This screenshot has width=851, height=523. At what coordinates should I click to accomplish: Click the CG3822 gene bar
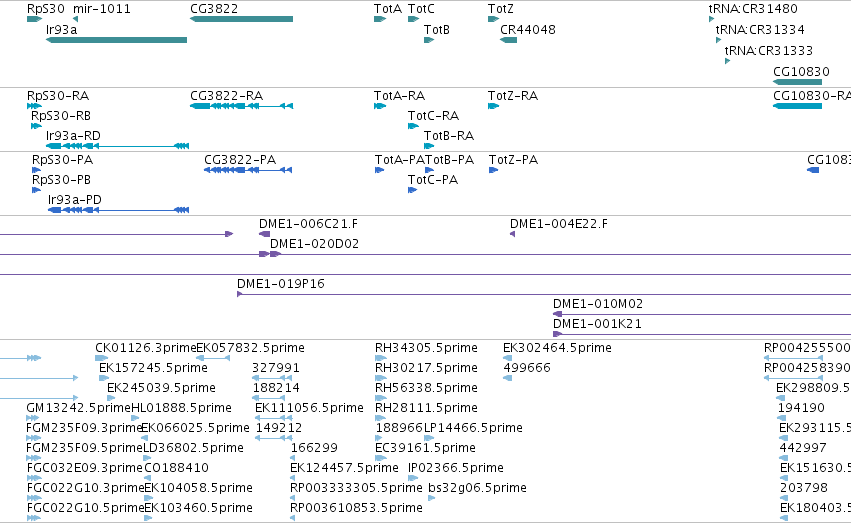(x=242, y=19)
